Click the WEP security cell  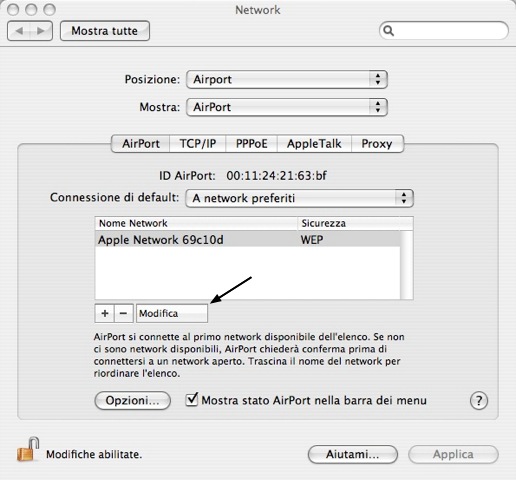(312, 240)
